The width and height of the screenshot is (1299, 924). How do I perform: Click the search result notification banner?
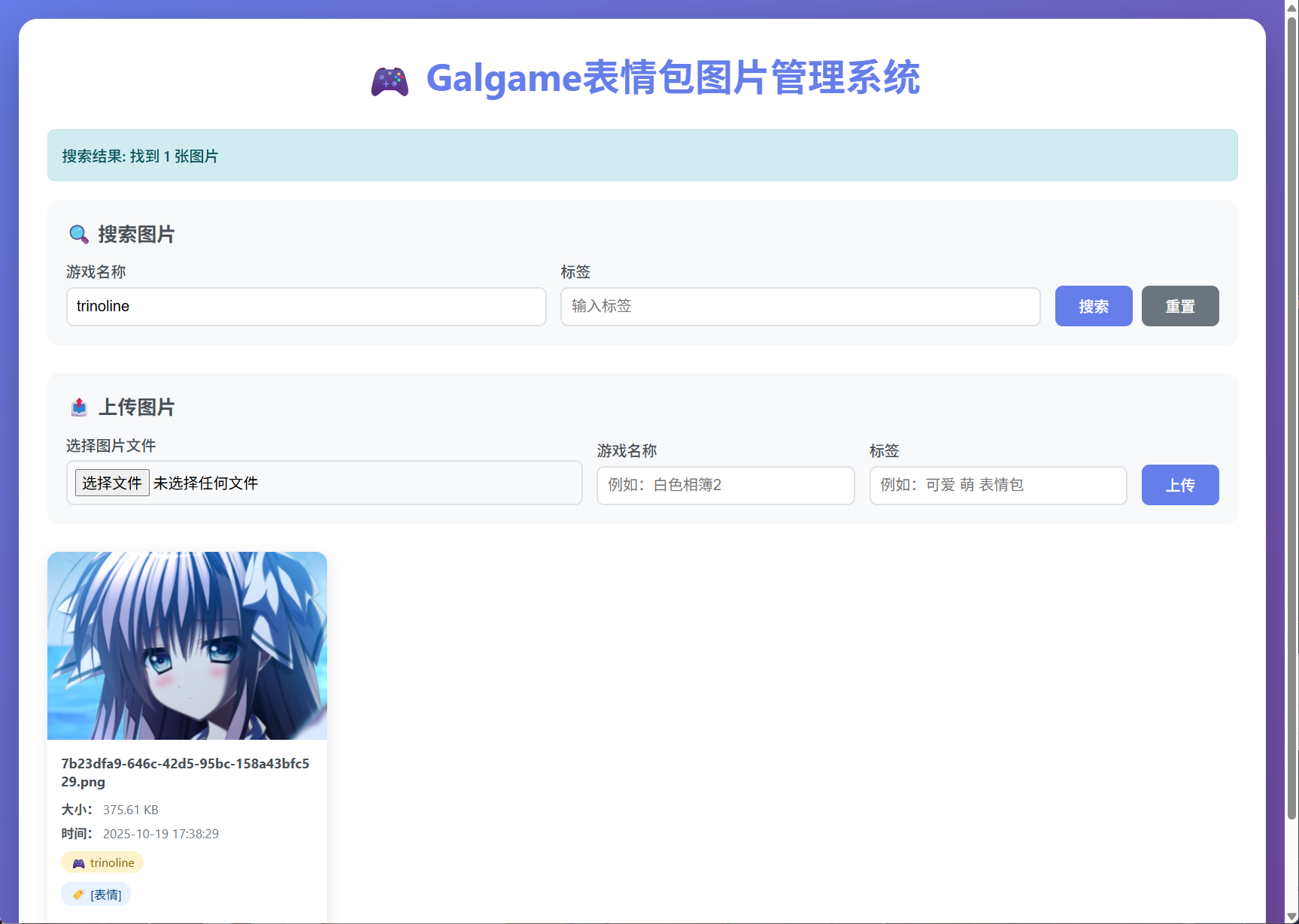coord(642,156)
